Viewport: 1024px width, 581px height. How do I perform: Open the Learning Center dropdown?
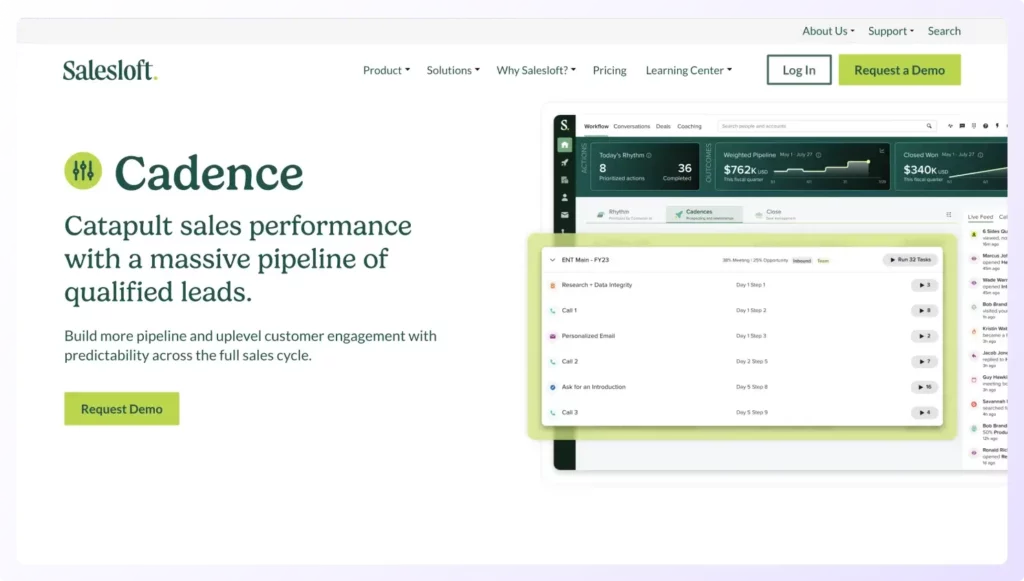[x=688, y=70]
